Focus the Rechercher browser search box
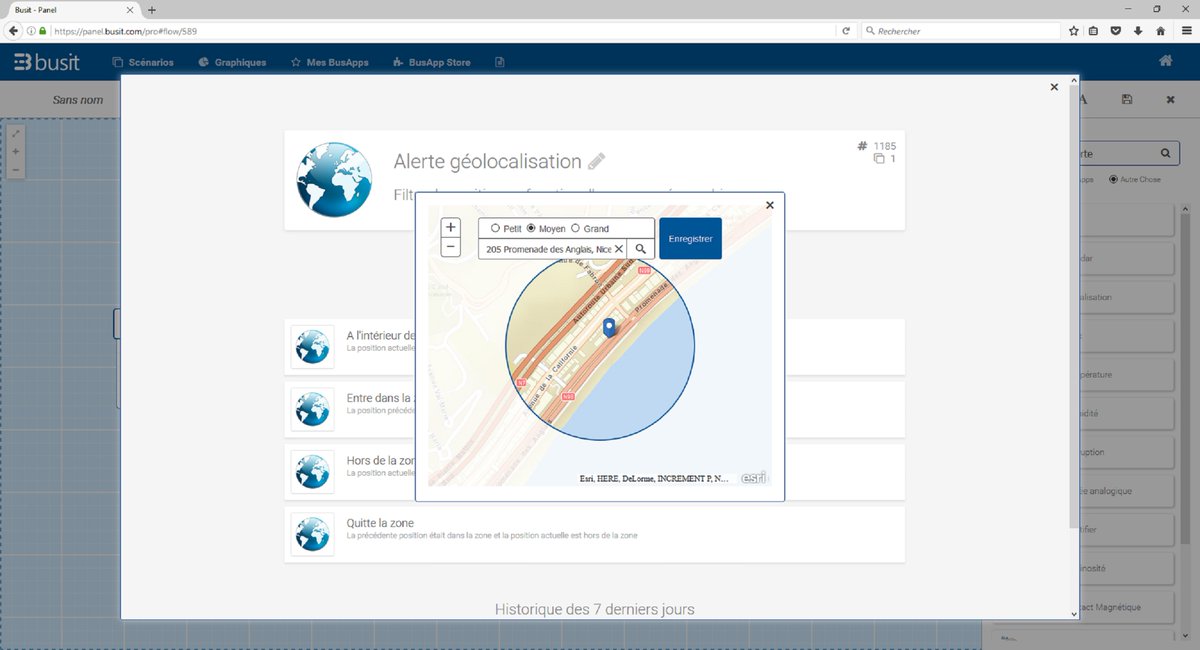 [x=960, y=31]
